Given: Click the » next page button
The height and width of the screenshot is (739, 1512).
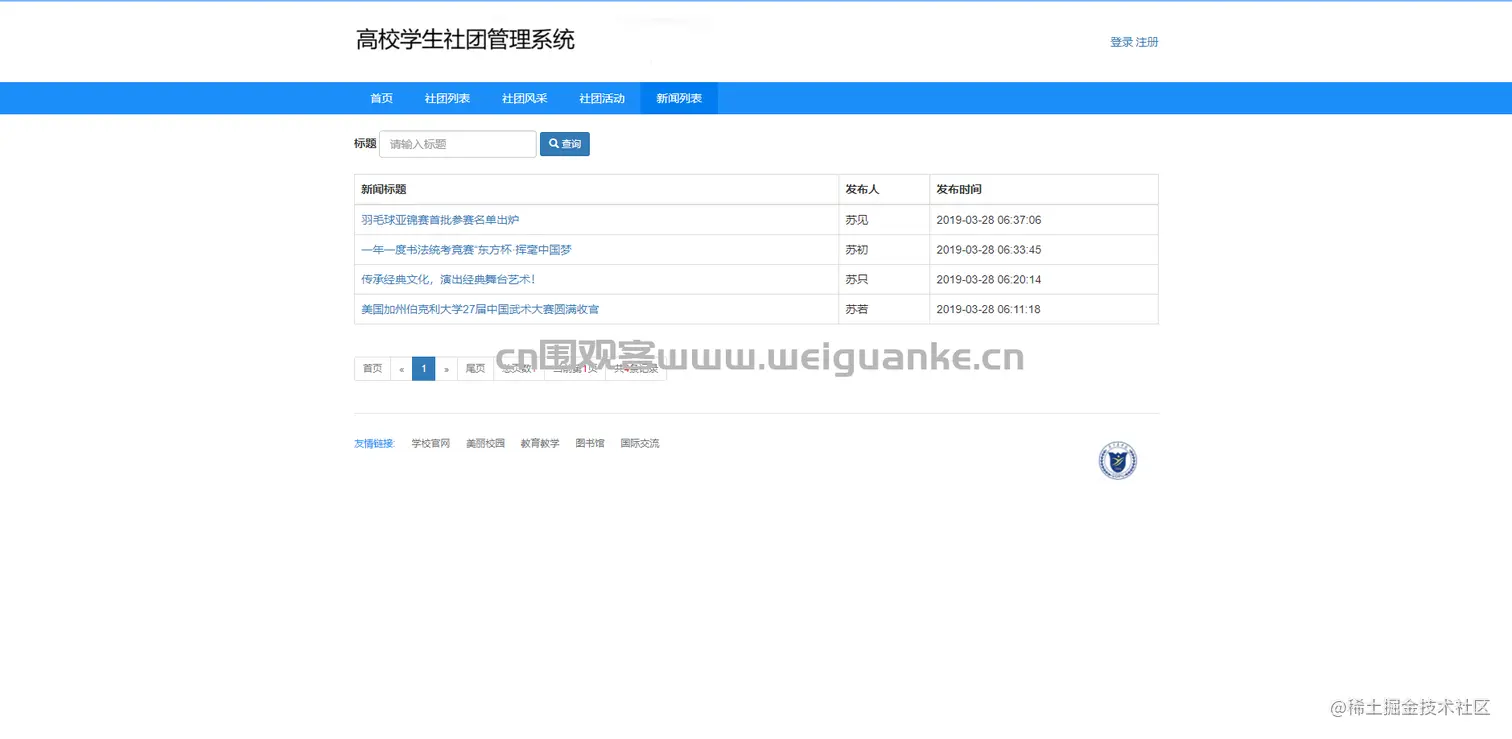Looking at the screenshot, I should coord(446,369).
